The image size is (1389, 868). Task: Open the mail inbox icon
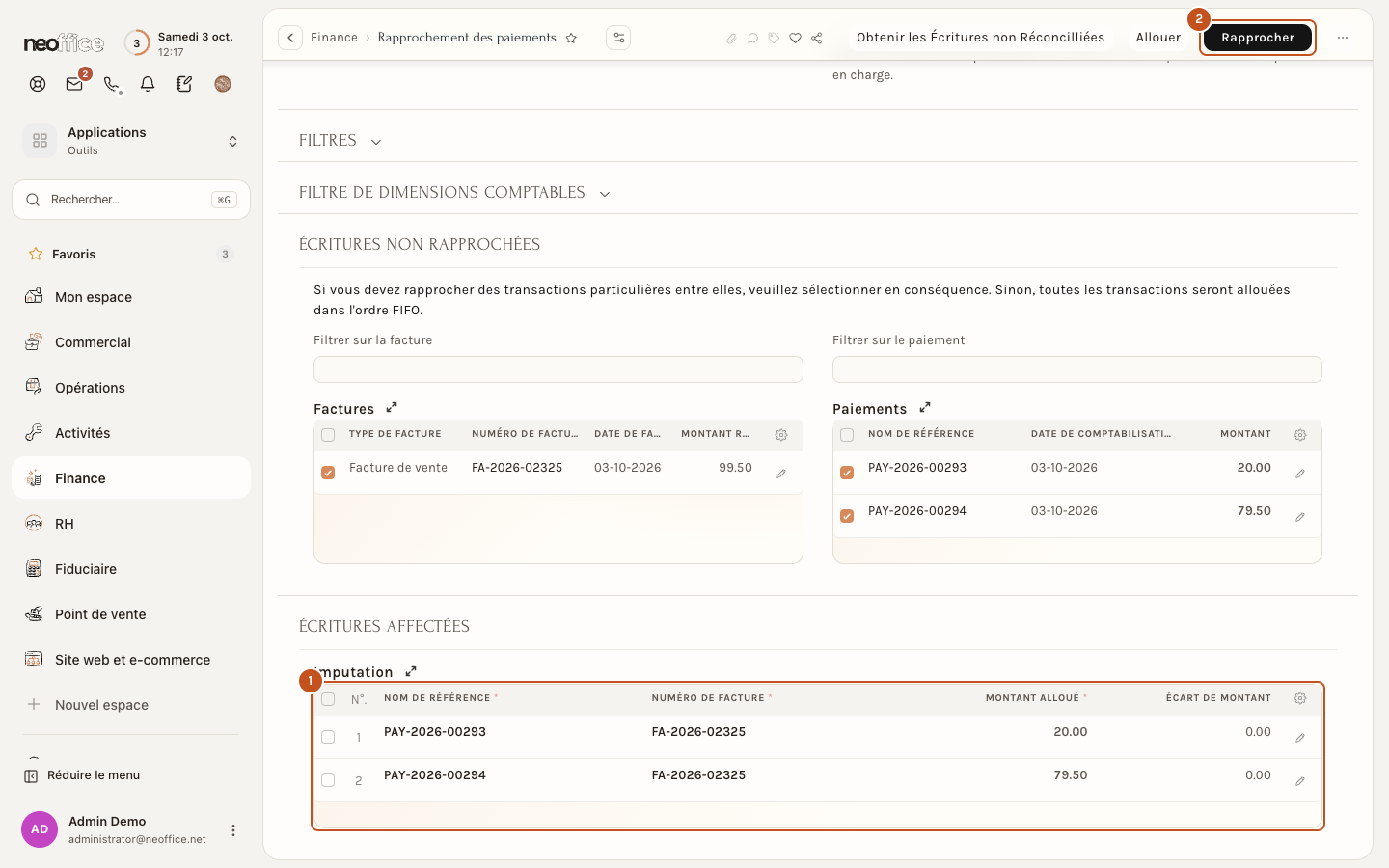coord(74,84)
